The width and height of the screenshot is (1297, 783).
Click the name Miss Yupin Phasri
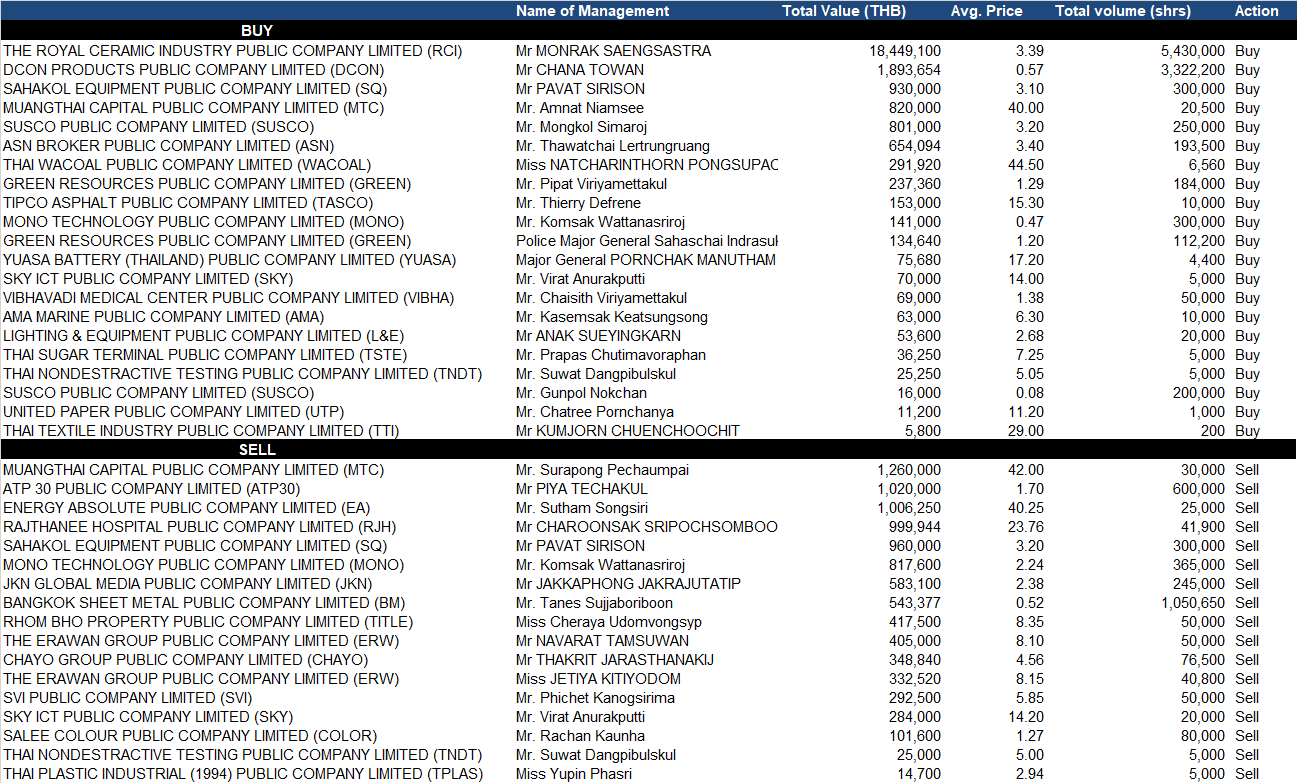click(x=574, y=773)
